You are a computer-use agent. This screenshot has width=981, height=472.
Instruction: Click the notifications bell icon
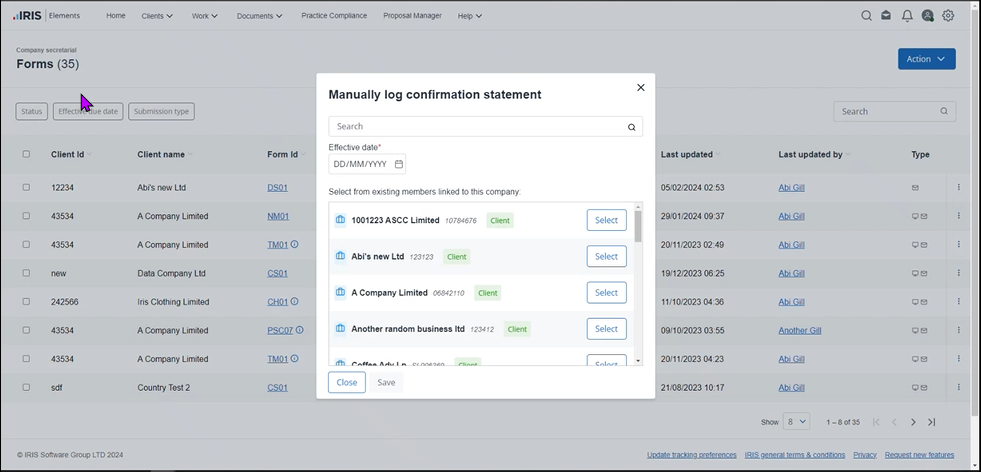(907, 16)
